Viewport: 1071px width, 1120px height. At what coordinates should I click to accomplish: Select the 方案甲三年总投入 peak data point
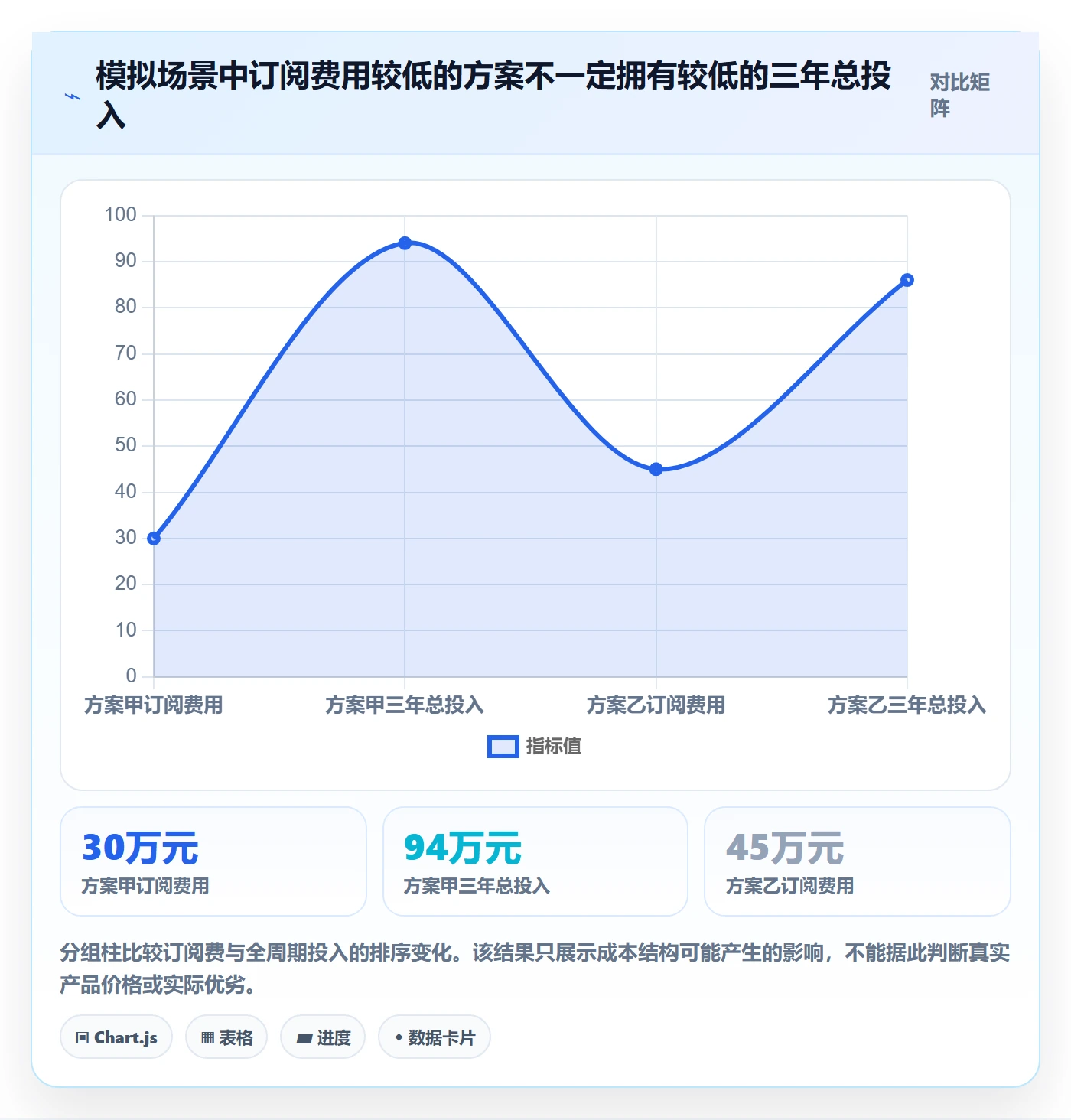click(x=405, y=243)
